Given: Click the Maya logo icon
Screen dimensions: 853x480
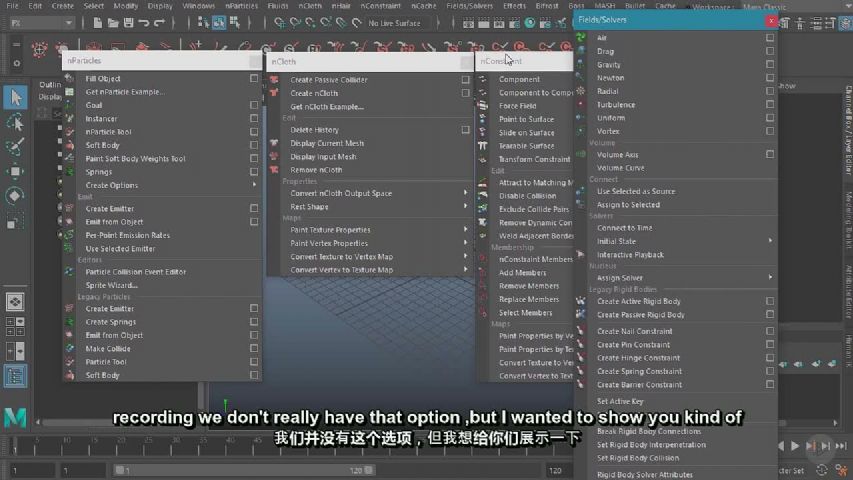Looking at the screenshot, I should point(15,417).
